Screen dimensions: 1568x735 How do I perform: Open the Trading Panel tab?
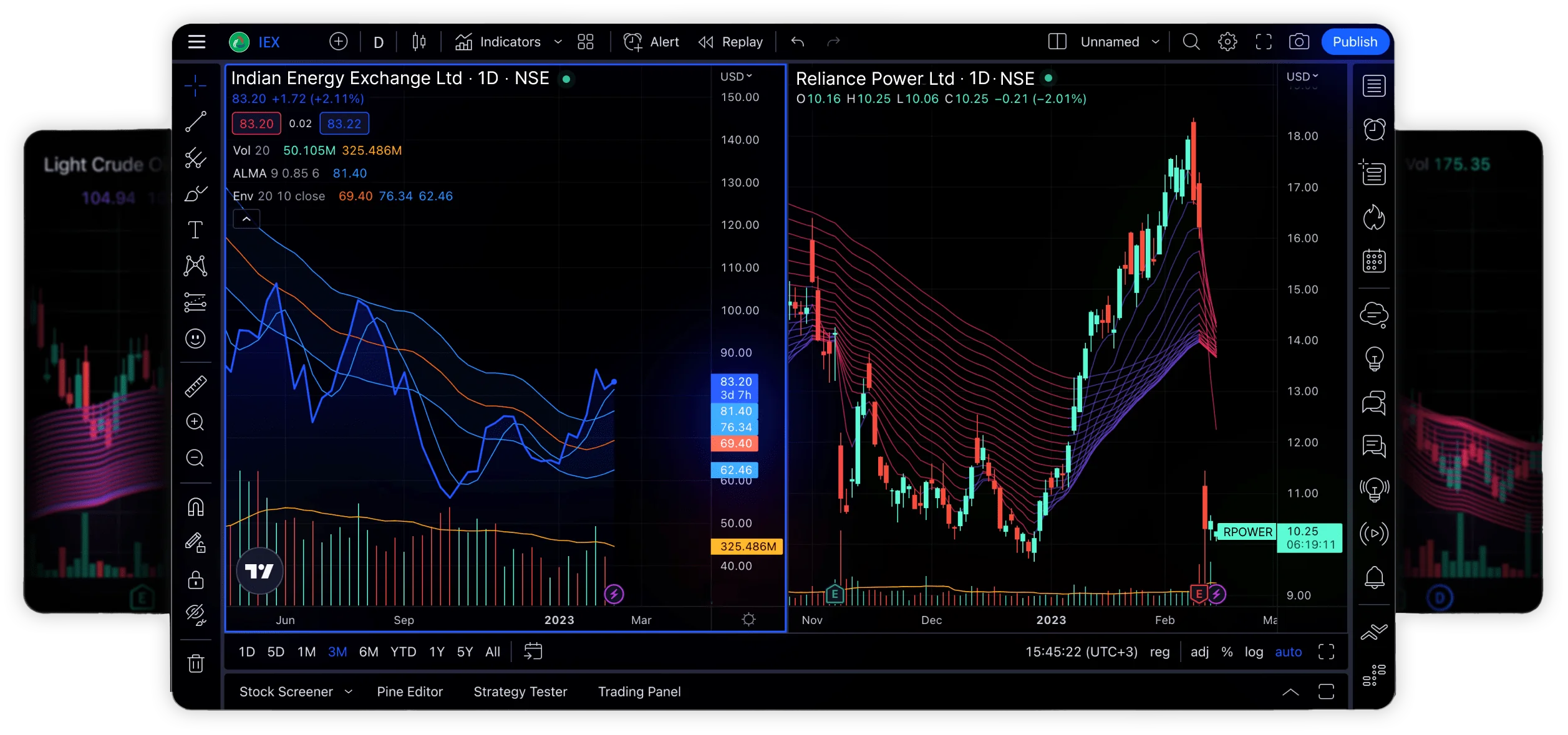639,691
